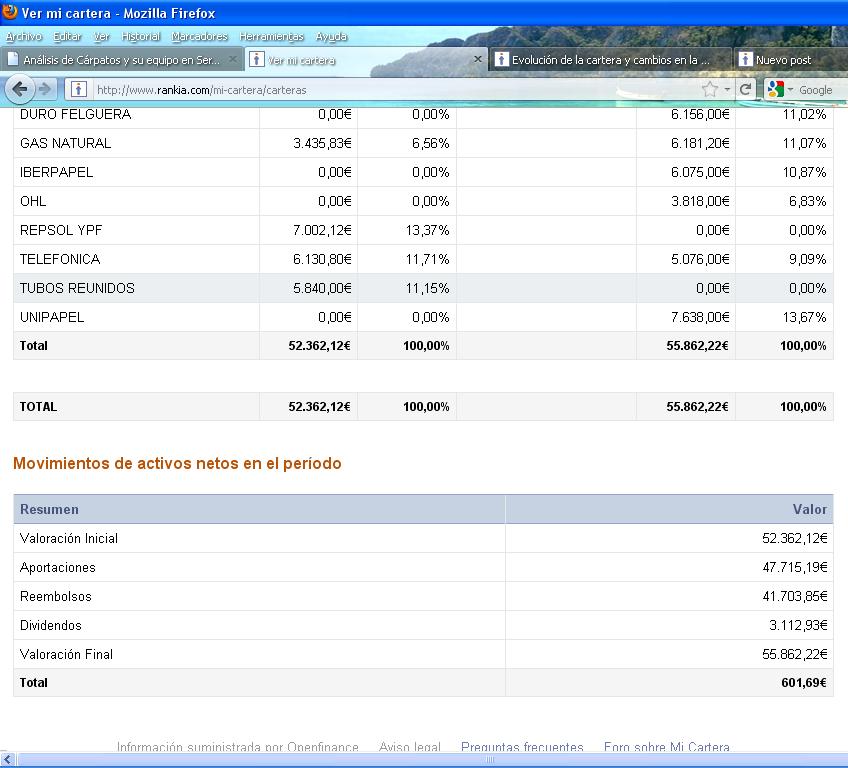The width and height of the screenshot is (848, 768).
Task: Bookmark this page with the star icon
Action: click(x=709, y=89)
